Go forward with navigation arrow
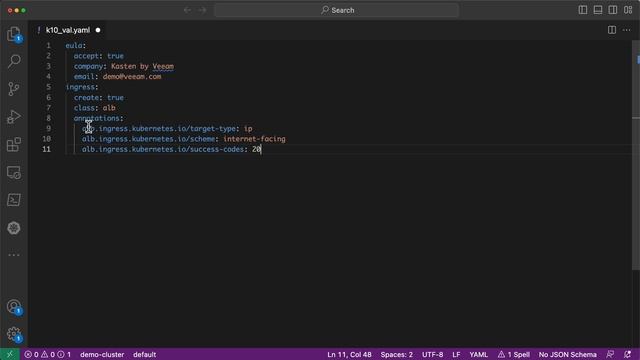 click(x=202, y=10)
